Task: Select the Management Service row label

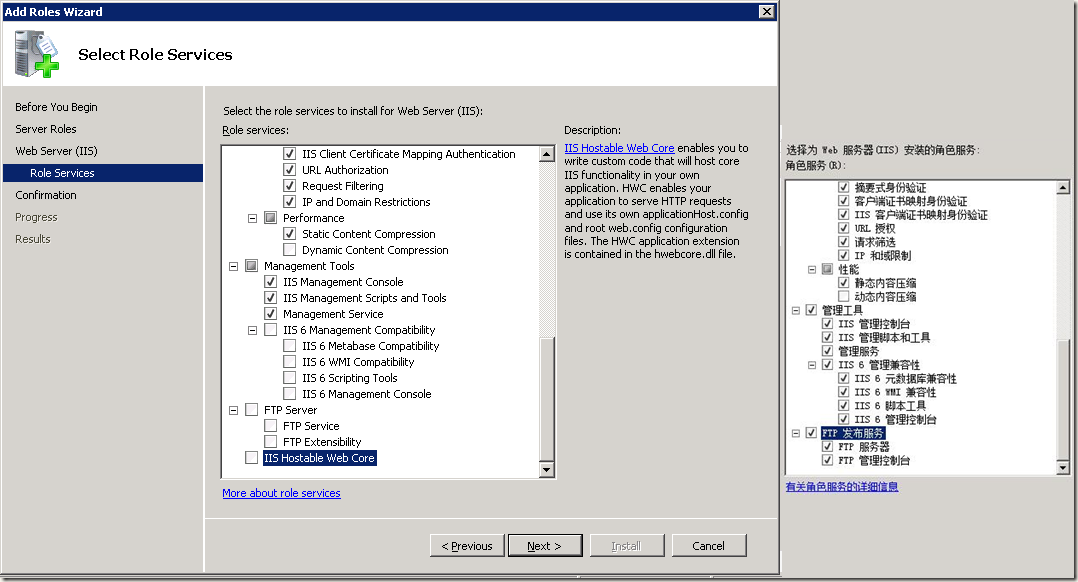Action: (x=333, y=314)
